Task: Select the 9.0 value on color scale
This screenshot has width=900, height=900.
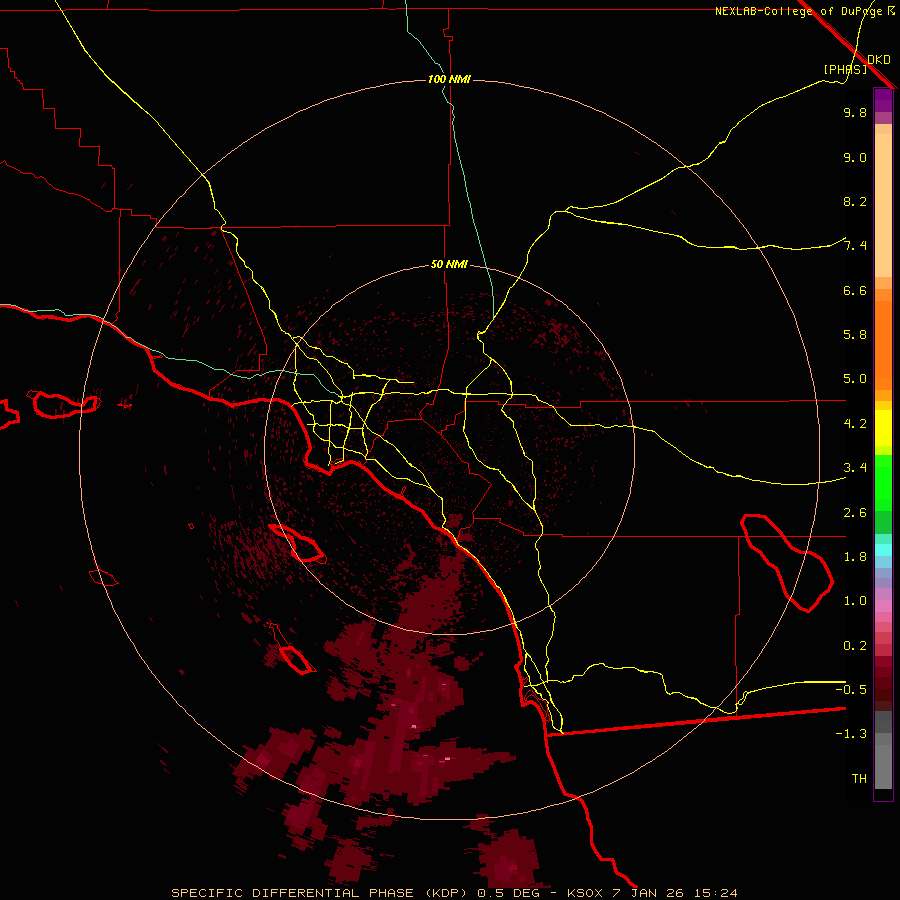Action: pyautogui.click(x=855, y=157)
